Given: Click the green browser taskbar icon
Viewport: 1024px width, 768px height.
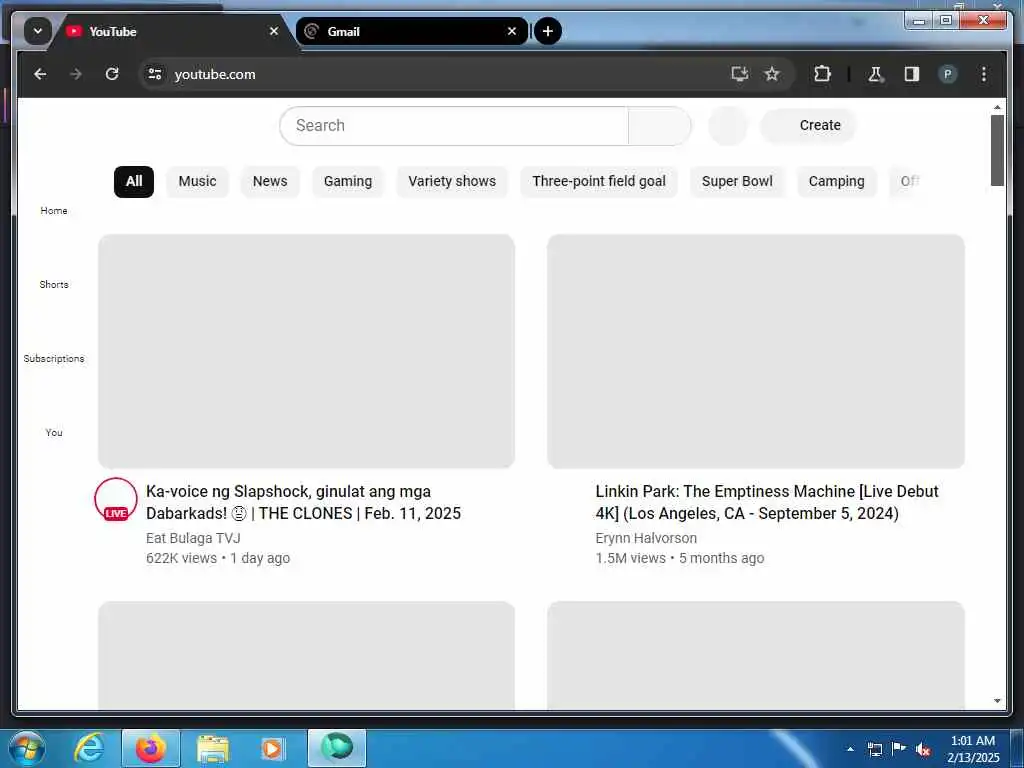Looking at the screenshot, I should point(337,748).
